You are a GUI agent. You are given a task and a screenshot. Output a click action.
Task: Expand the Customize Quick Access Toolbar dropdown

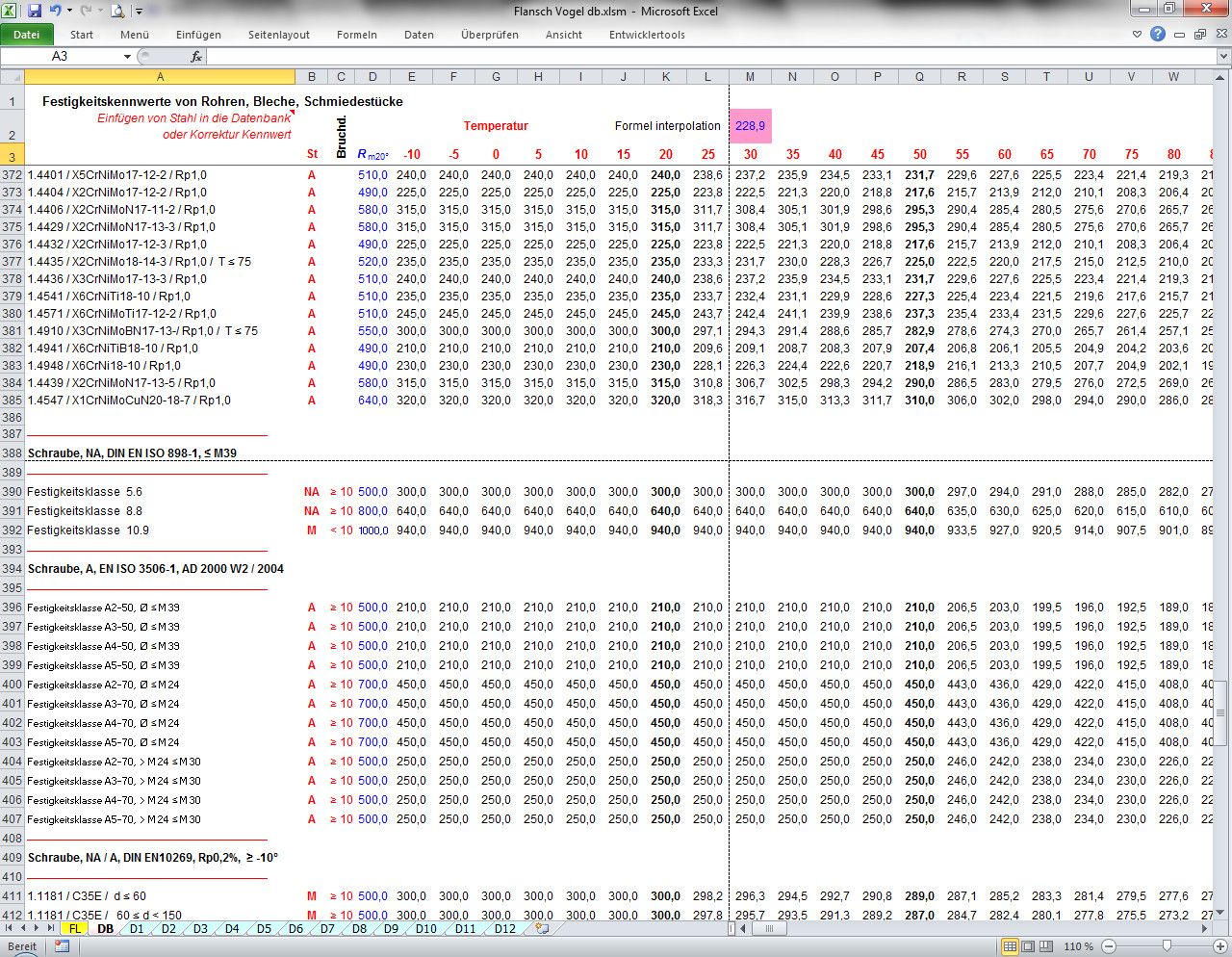(x=139, y=12)
